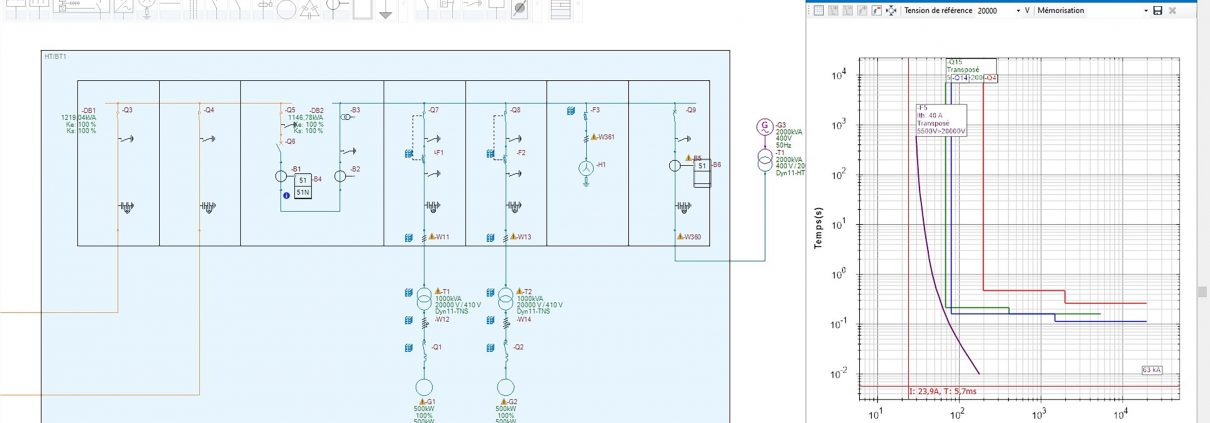Click the HT/BT1 enclosure title
The width and height of the screenshot is (1210, 423).
(56, 57)
